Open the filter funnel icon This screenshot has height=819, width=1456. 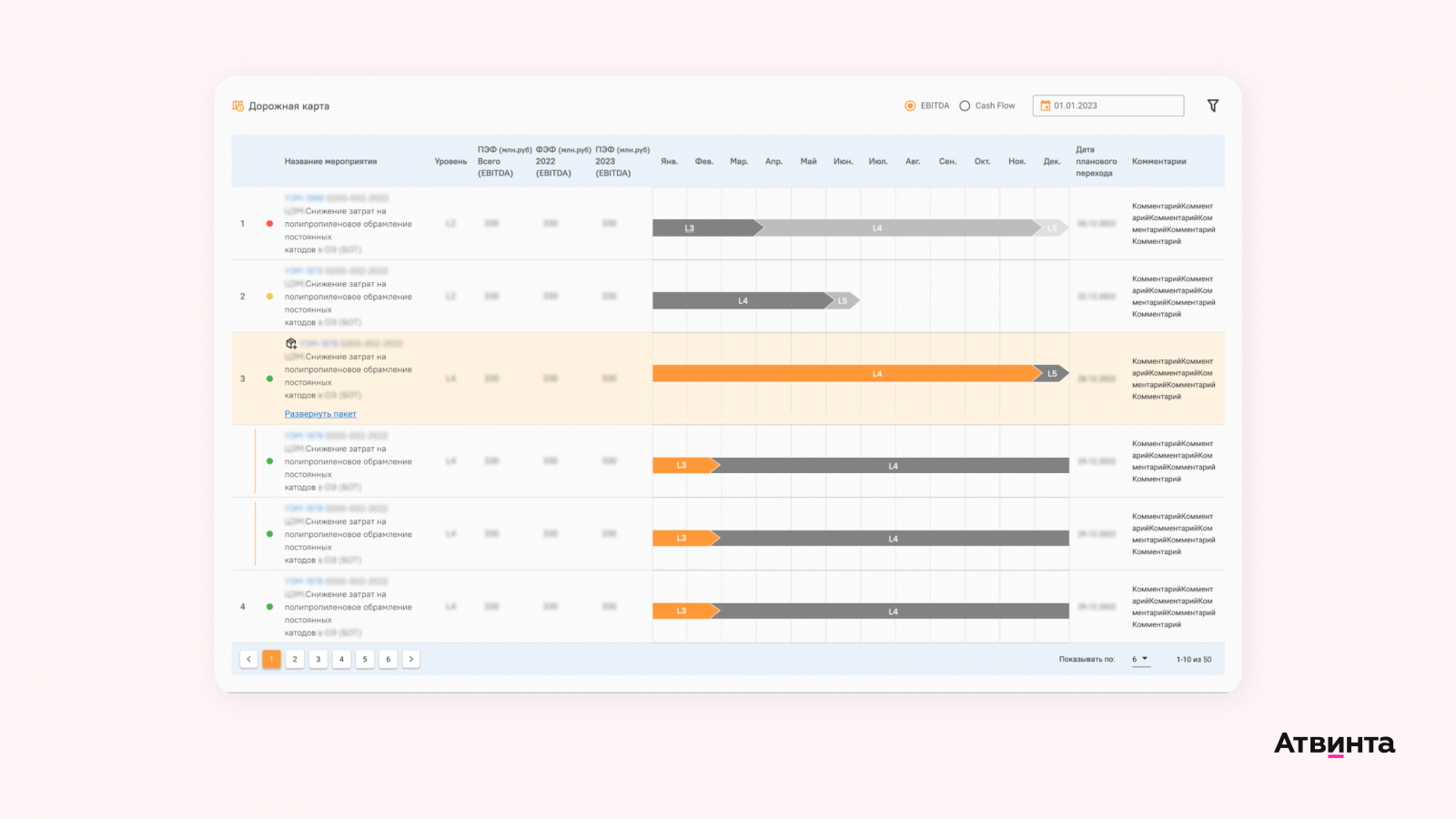pos(1212,106)
